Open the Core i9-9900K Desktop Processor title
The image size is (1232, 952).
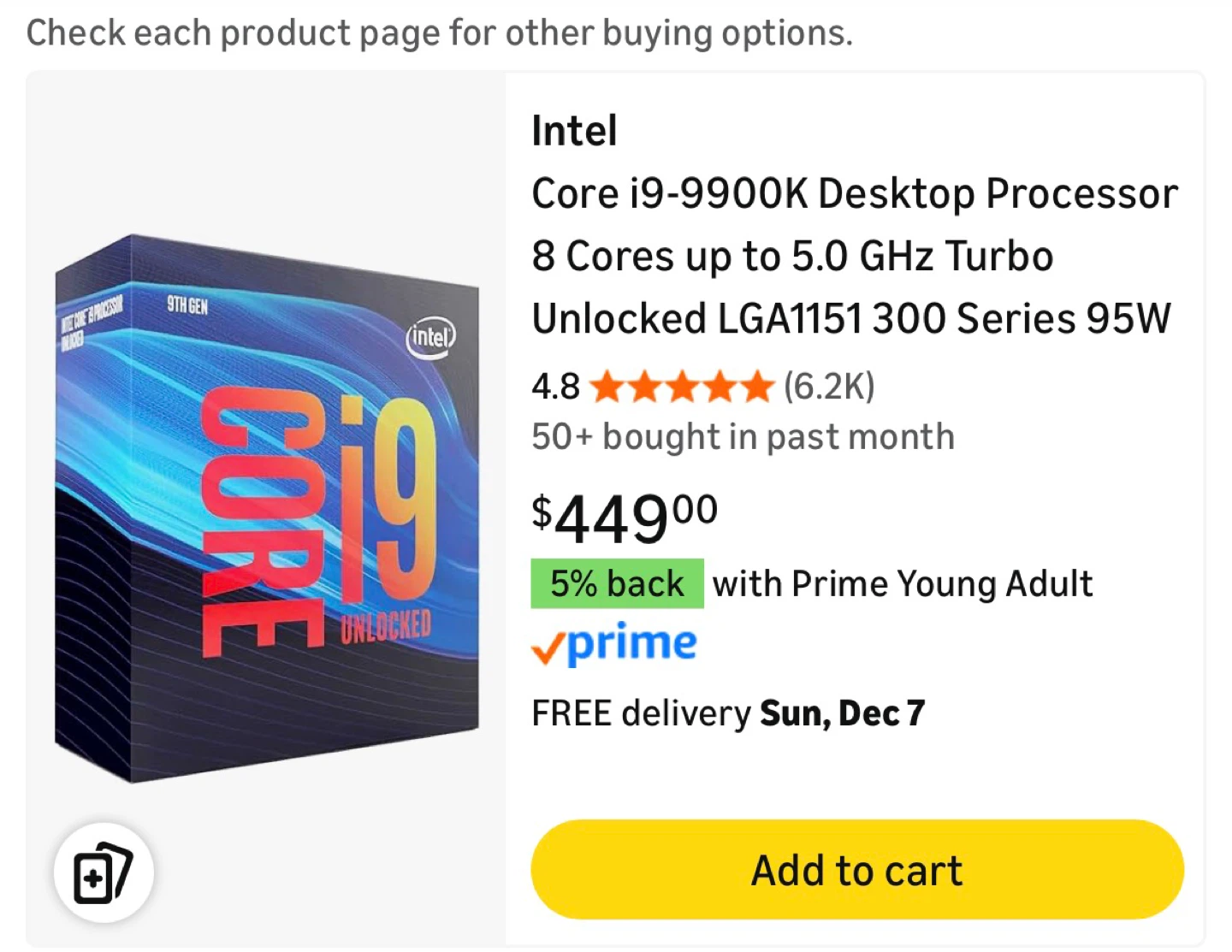[854, 194]
